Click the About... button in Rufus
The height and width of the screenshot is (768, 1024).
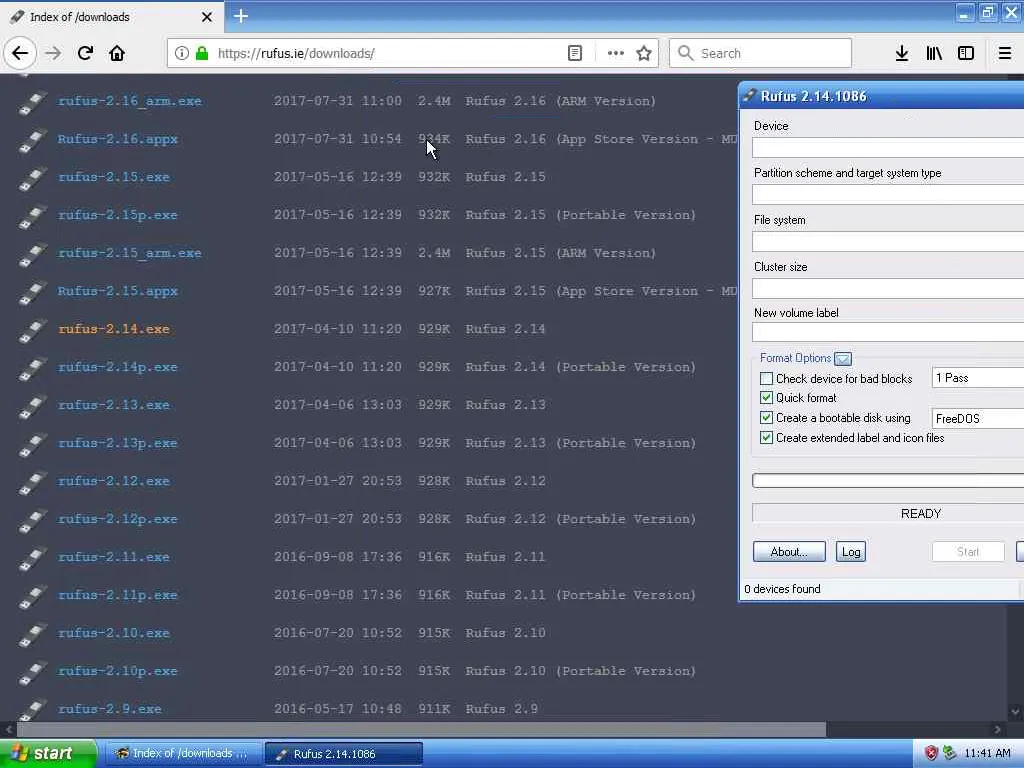[x=789, y=552]
